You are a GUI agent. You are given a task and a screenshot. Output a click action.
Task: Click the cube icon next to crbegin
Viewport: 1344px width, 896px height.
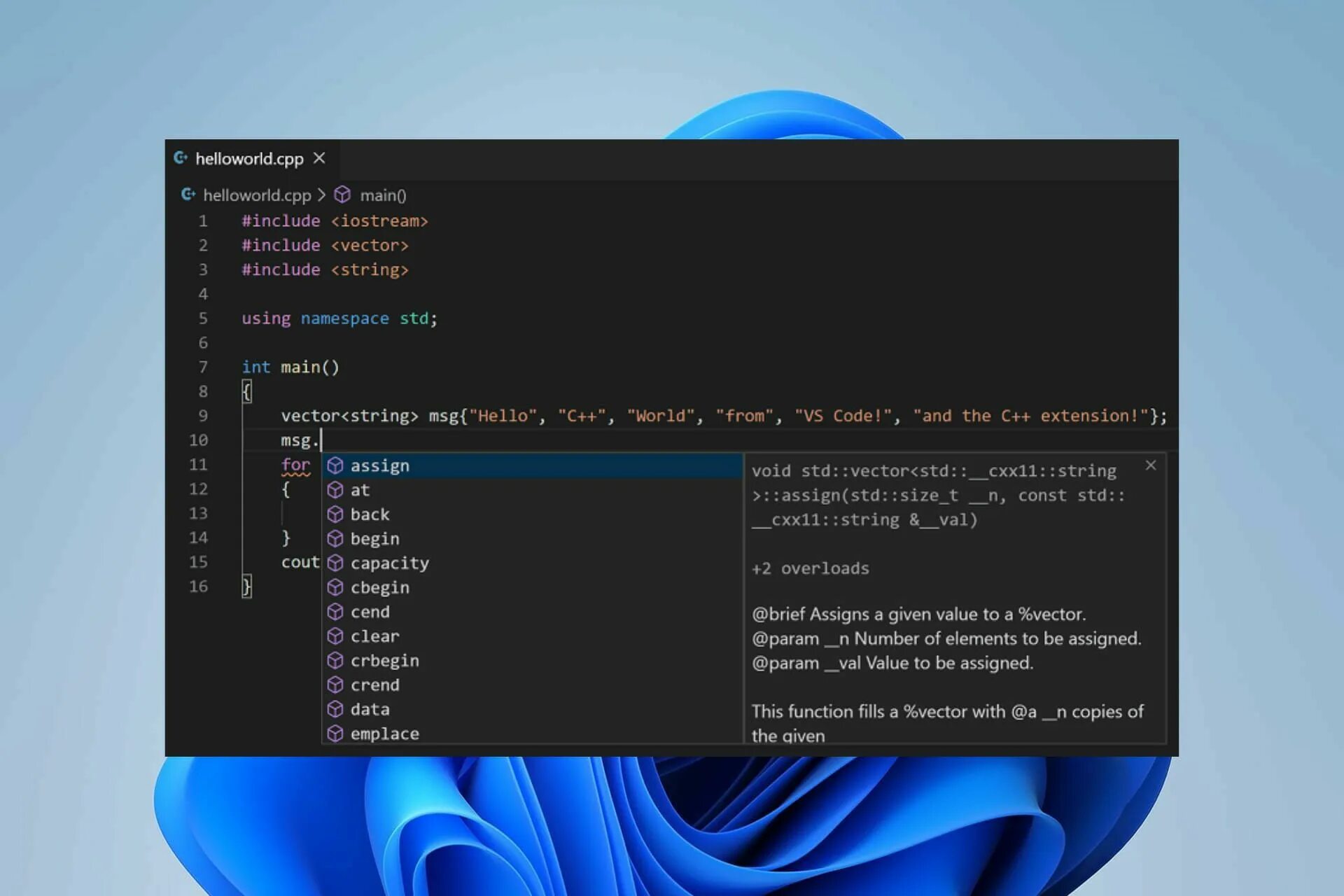coord(335,660)
